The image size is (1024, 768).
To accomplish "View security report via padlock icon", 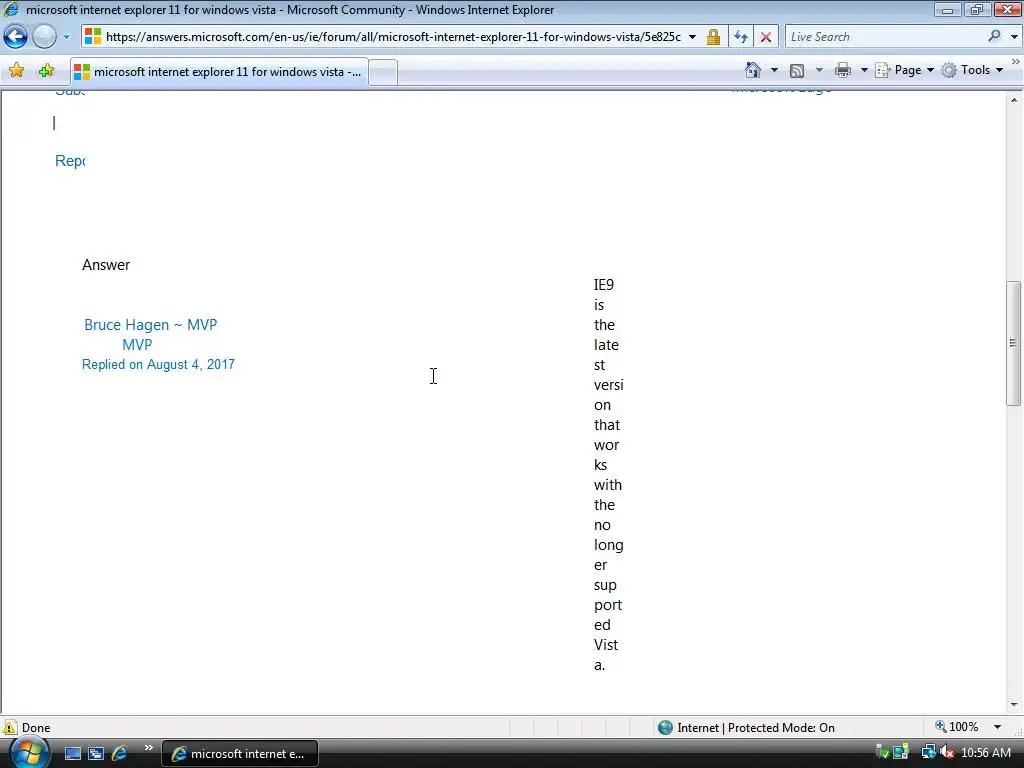I will click(x=713, y=37).
